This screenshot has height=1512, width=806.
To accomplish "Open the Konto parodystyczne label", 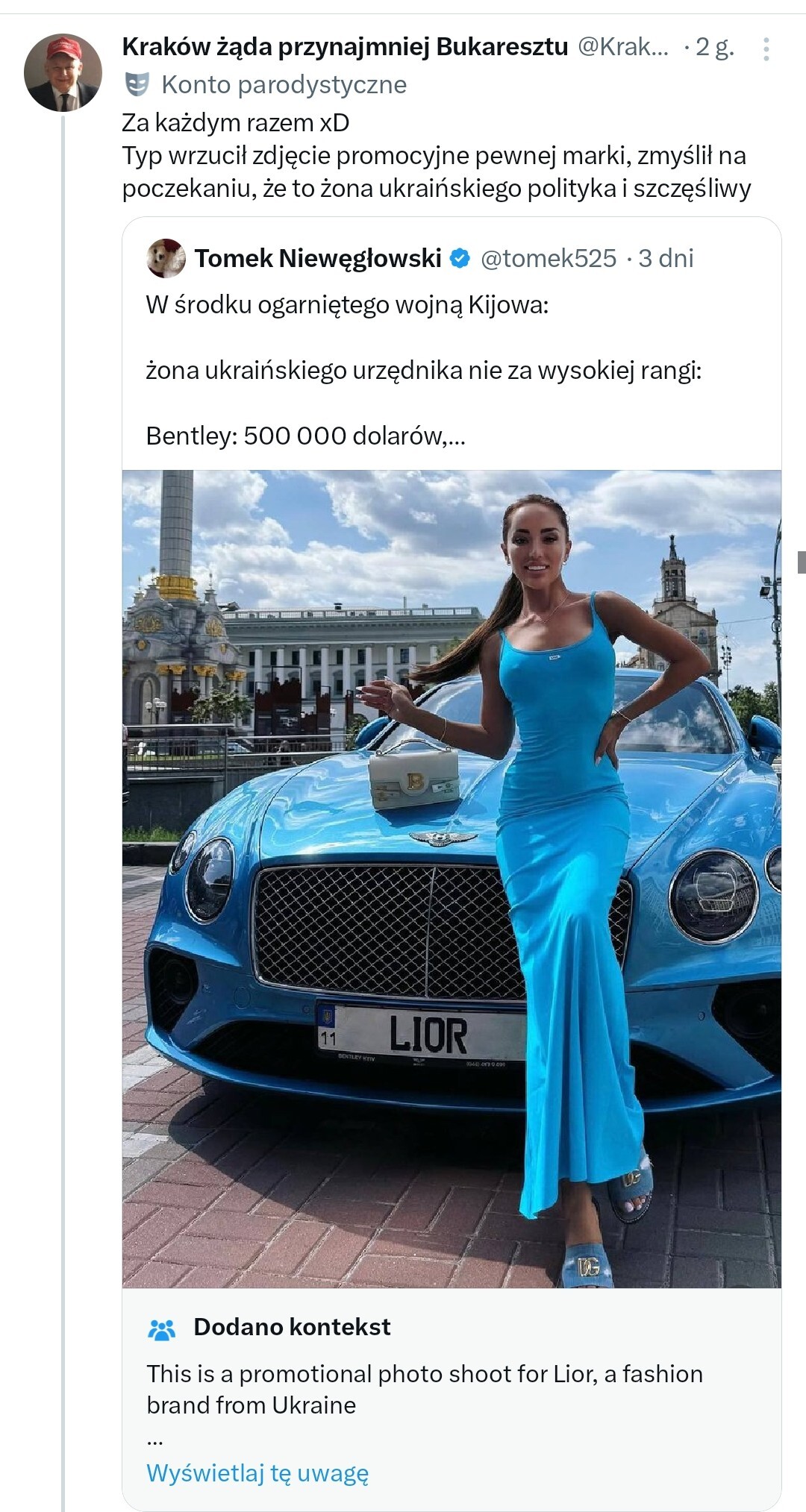I will tap(284, 85).
